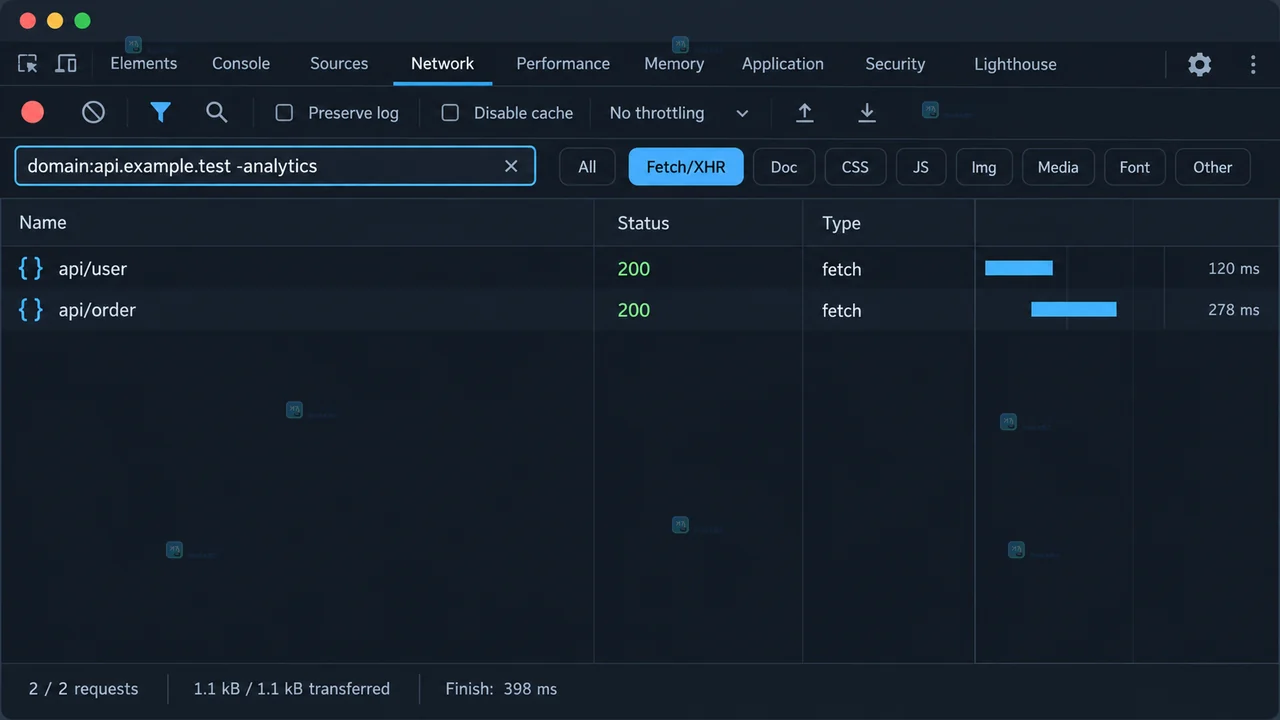
Task: Go to the Memory tab
Action: pyautogui.click(x=674, y=63)
